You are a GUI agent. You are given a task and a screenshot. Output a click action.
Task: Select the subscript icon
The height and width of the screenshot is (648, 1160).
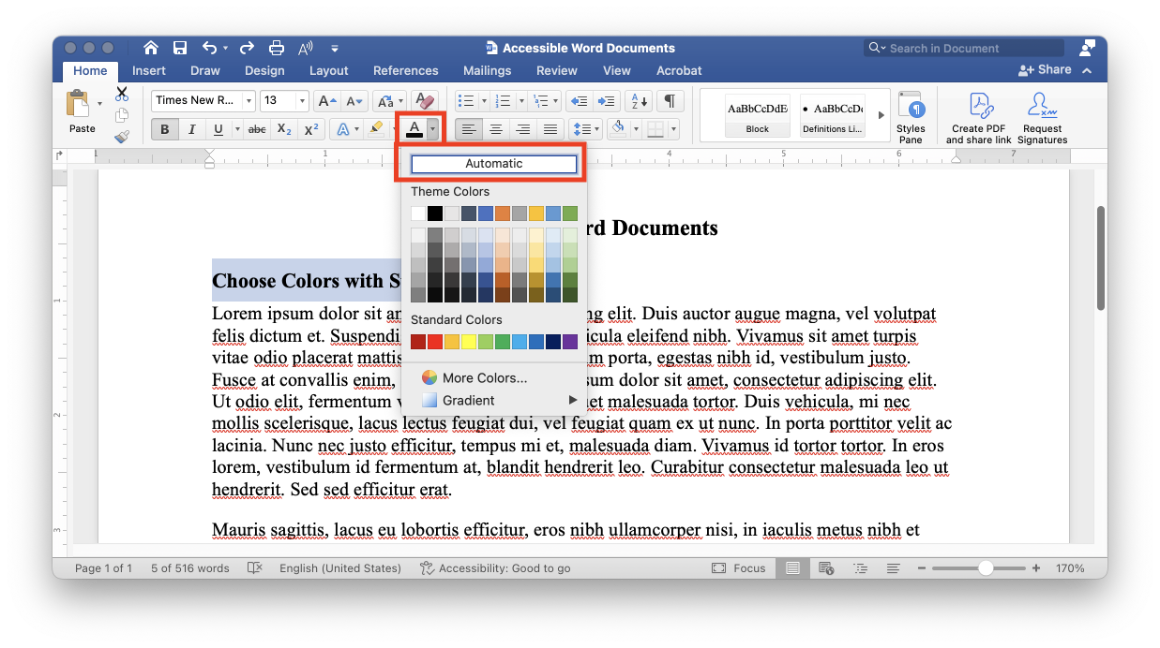click(283, 128)
